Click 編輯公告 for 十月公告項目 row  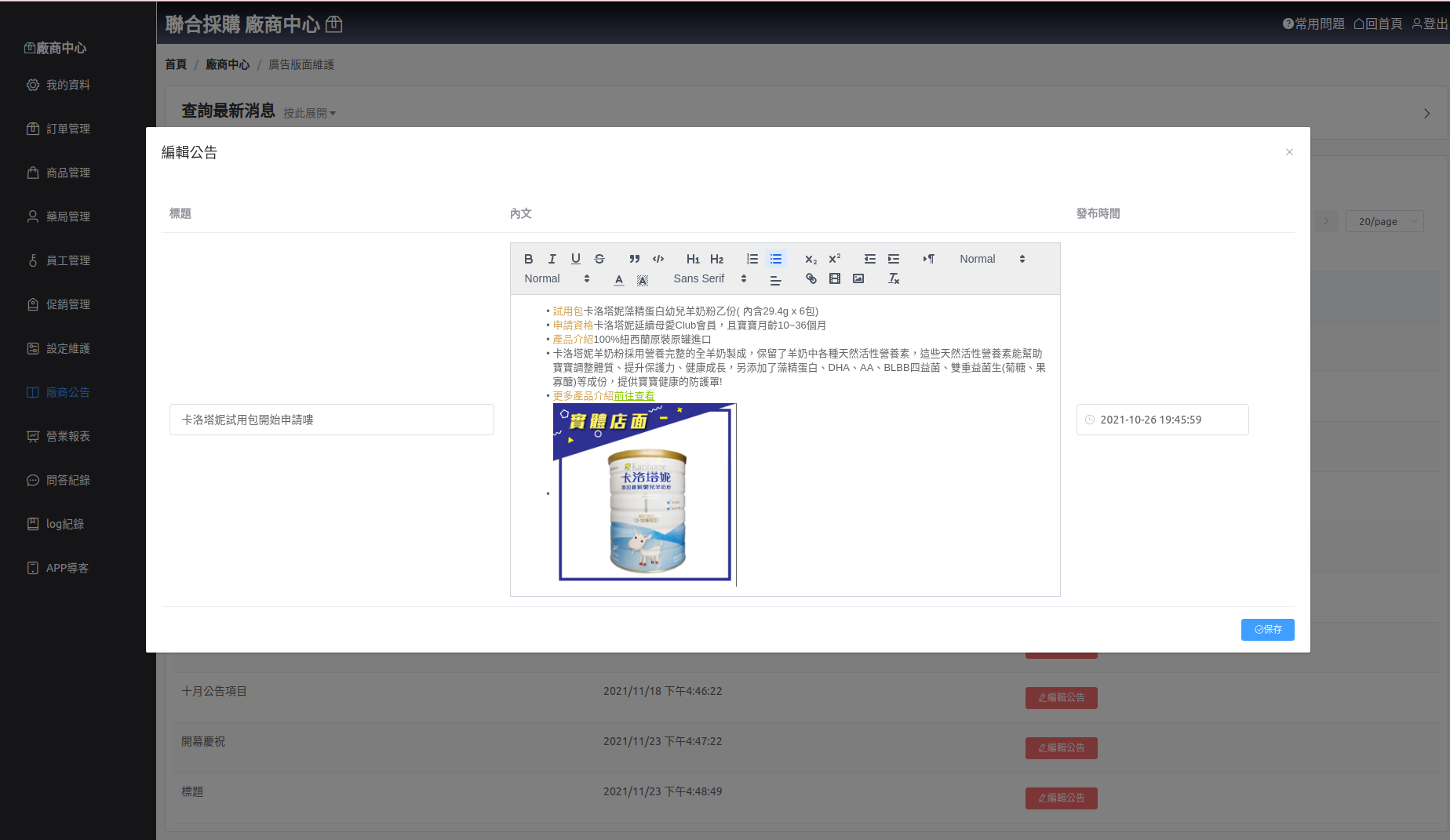(x=1062, y=698)
